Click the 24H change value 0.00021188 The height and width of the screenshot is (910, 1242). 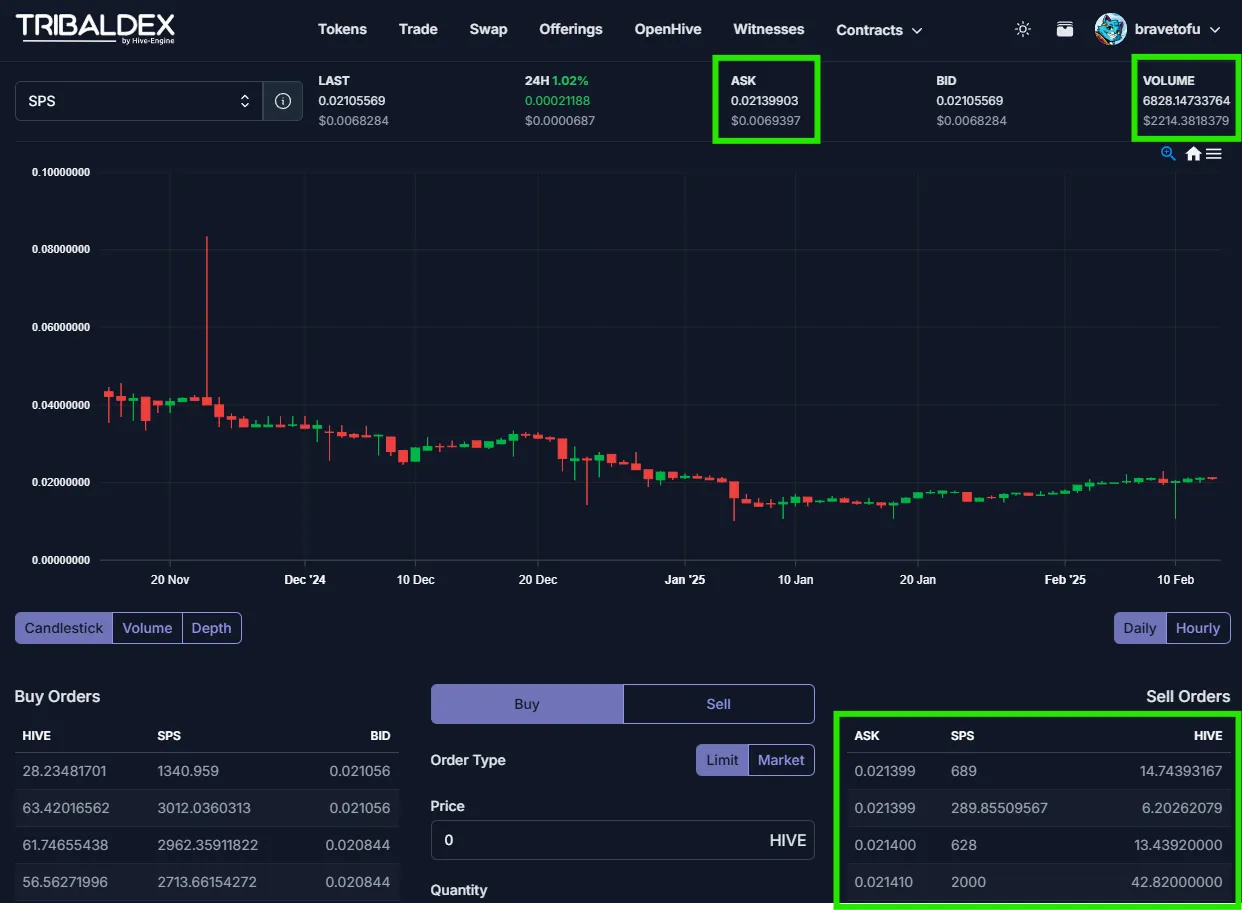[557, 101]
